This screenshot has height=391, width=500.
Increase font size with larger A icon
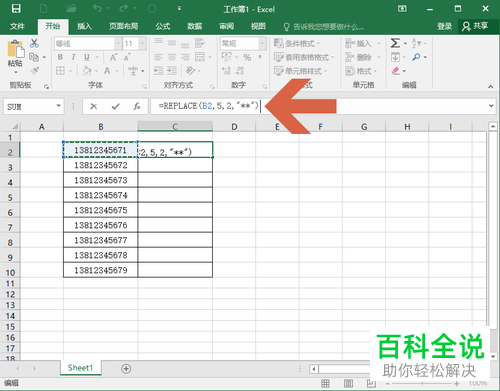click(113, 57)
